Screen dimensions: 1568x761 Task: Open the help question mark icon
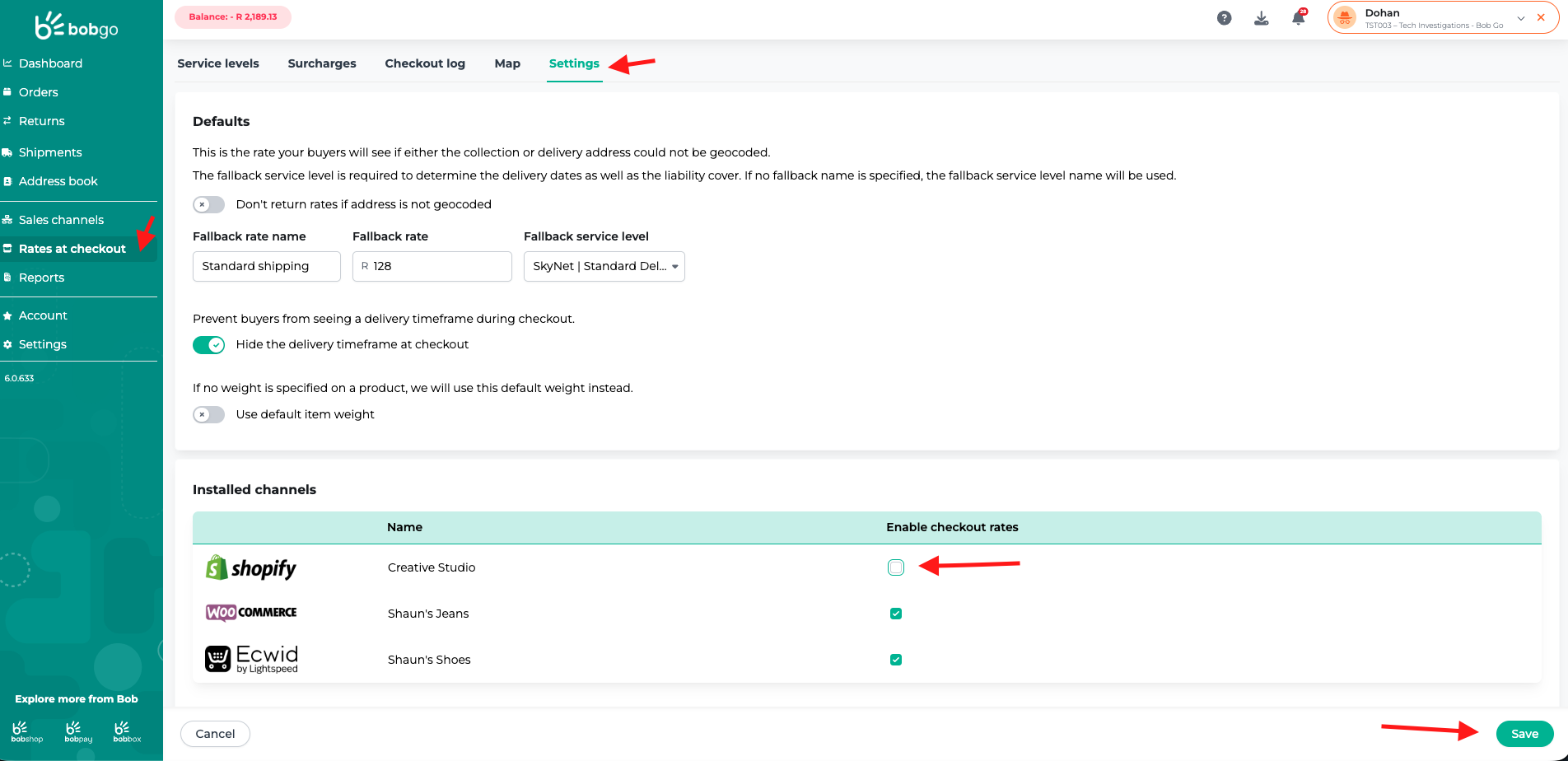[x=1224, y=18]
